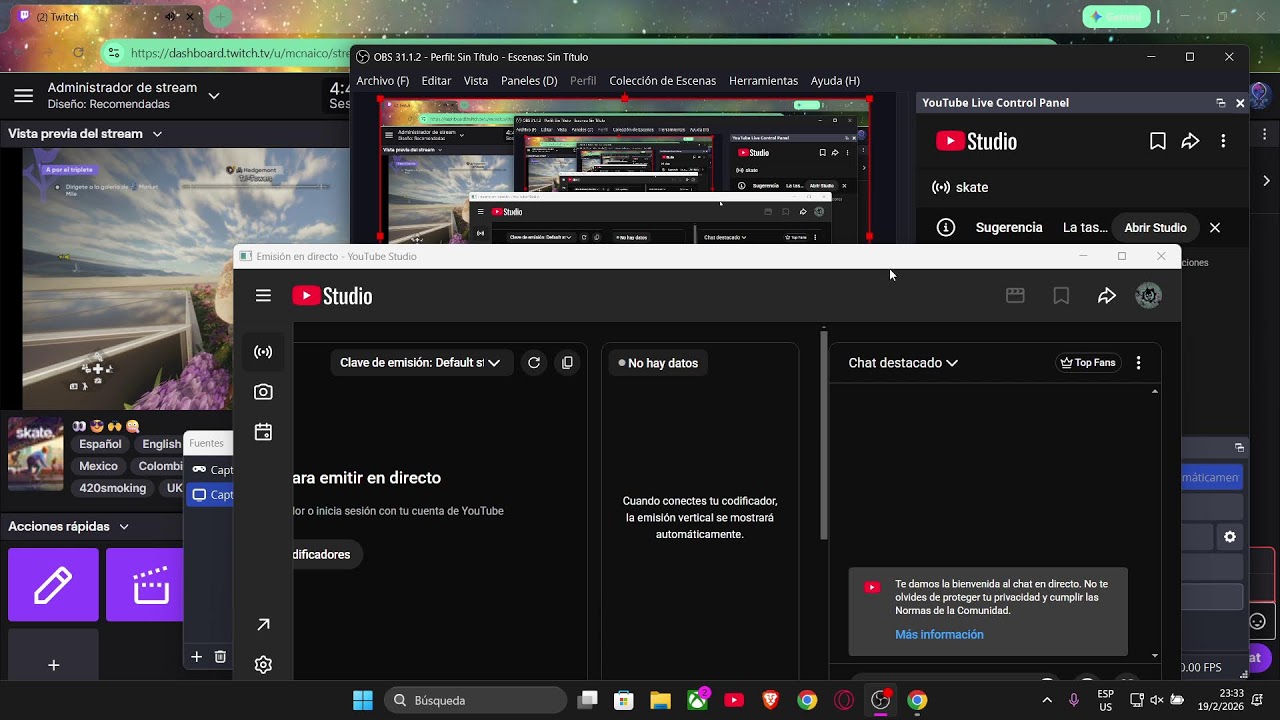Click the Twitch pencil edit quick action
The width and height of the screenshot is (1280, 720).
pos(53,585)
